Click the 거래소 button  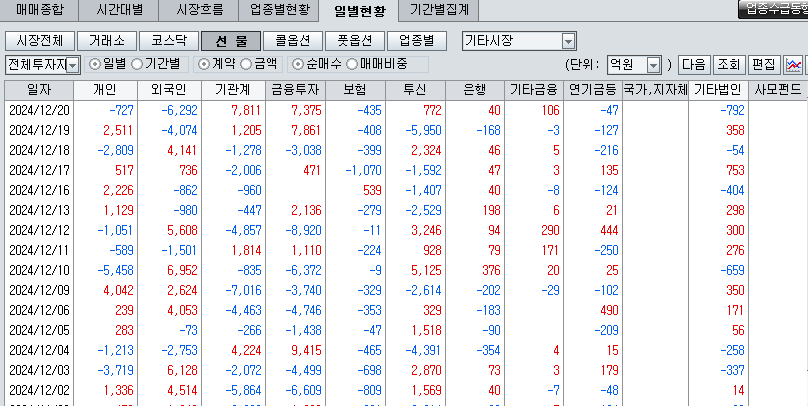point(106,41)
